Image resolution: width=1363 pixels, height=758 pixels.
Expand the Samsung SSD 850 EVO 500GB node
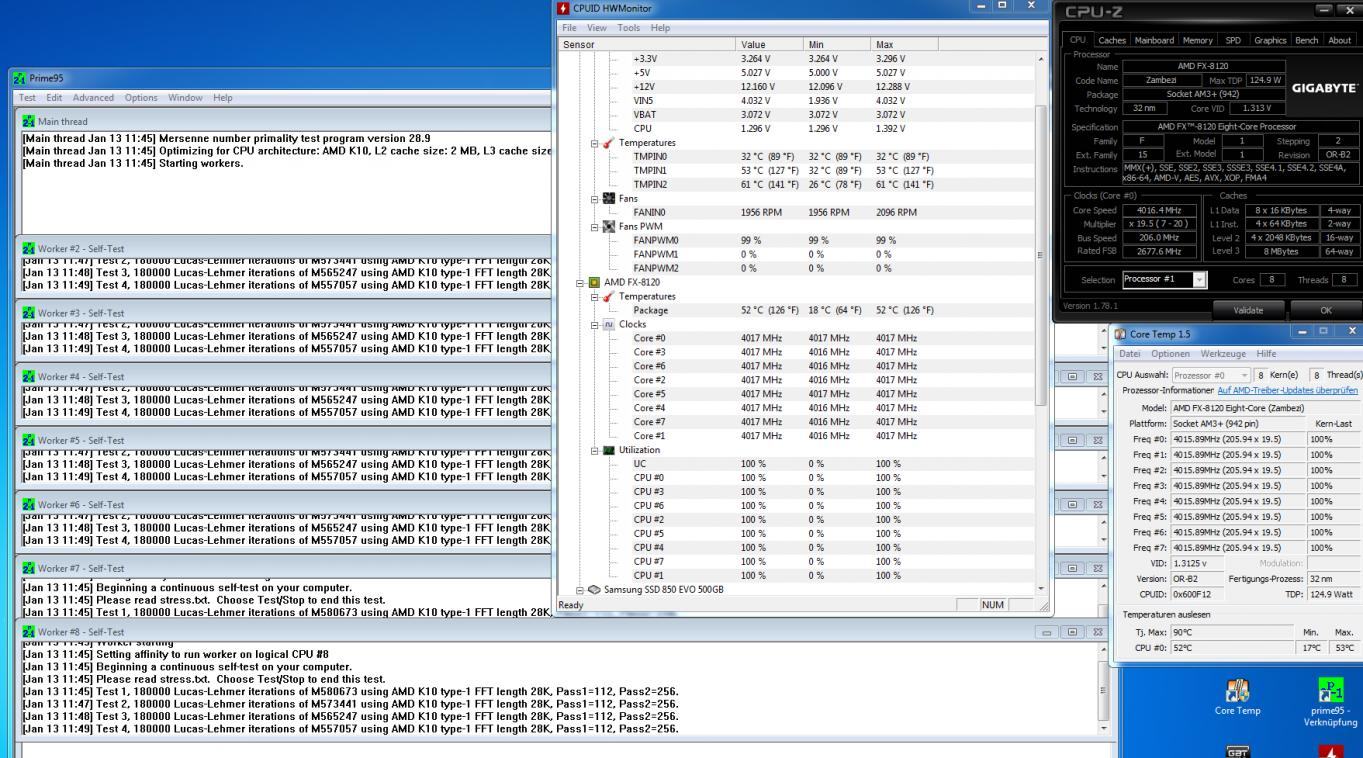click(x=582, y=590)
